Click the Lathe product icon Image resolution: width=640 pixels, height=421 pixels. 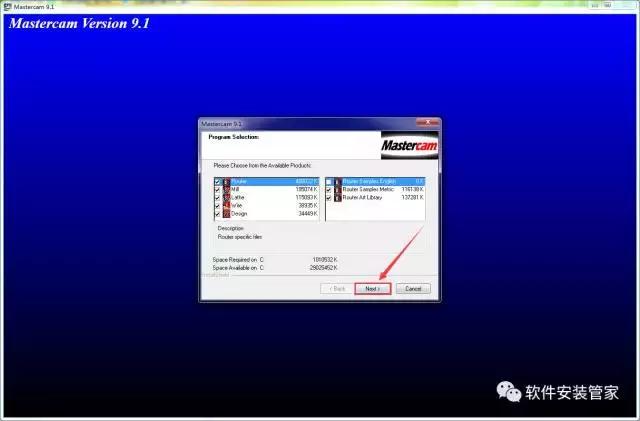(227, 198)
